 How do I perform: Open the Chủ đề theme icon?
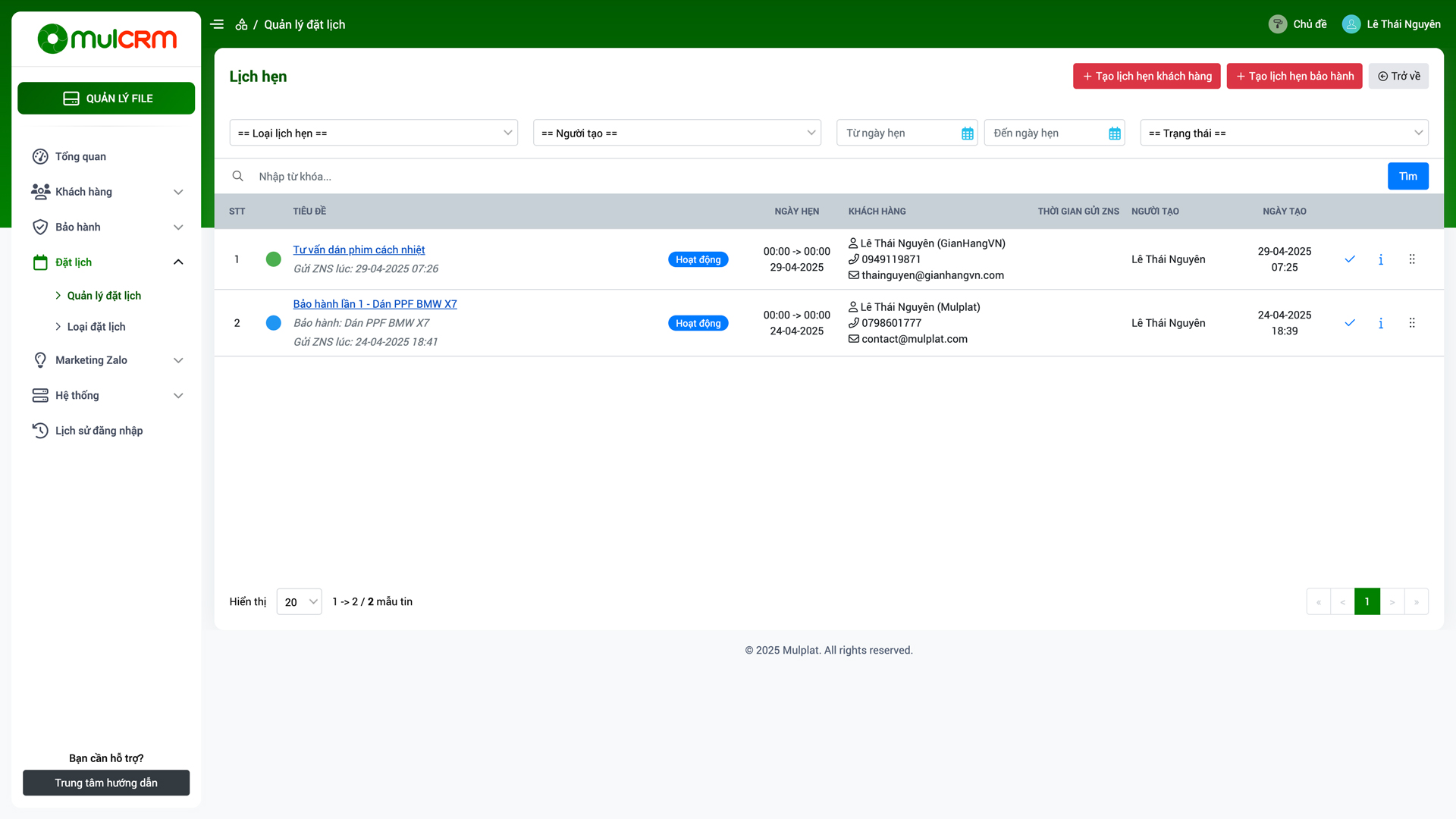(1277, 24)
